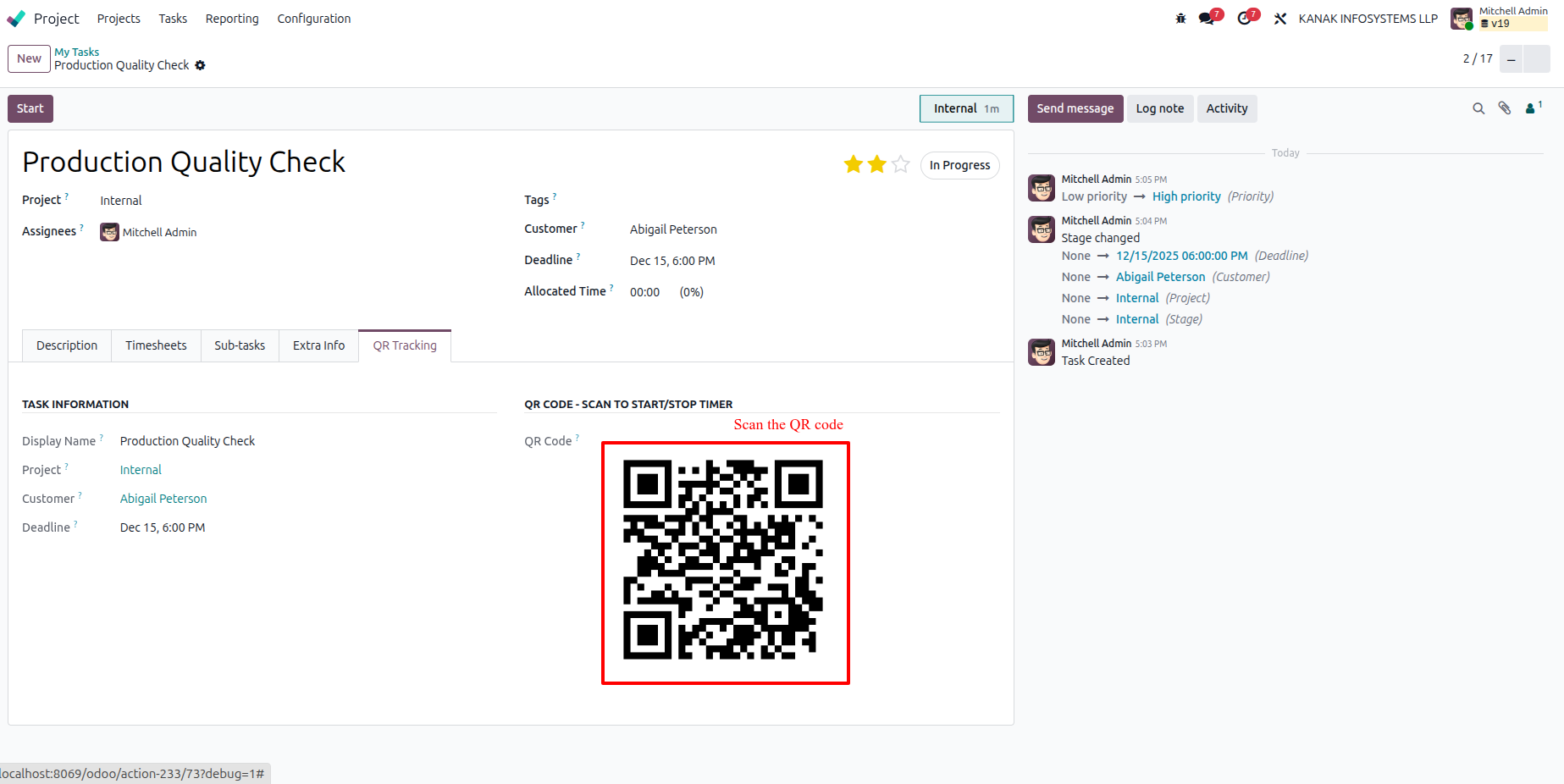Click the Production Quality Check title field
Image resolution: width=1564 pixels, height=784 pixels.
point(184,162)
